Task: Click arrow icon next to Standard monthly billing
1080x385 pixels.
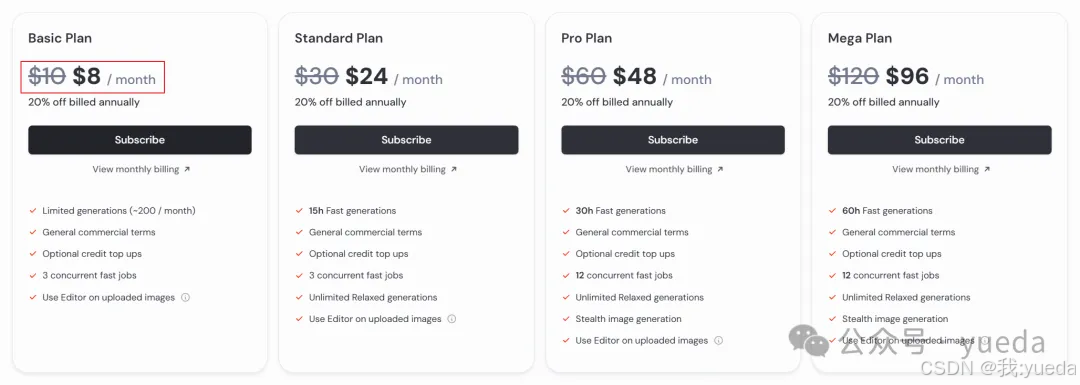Action: [453, 169]
